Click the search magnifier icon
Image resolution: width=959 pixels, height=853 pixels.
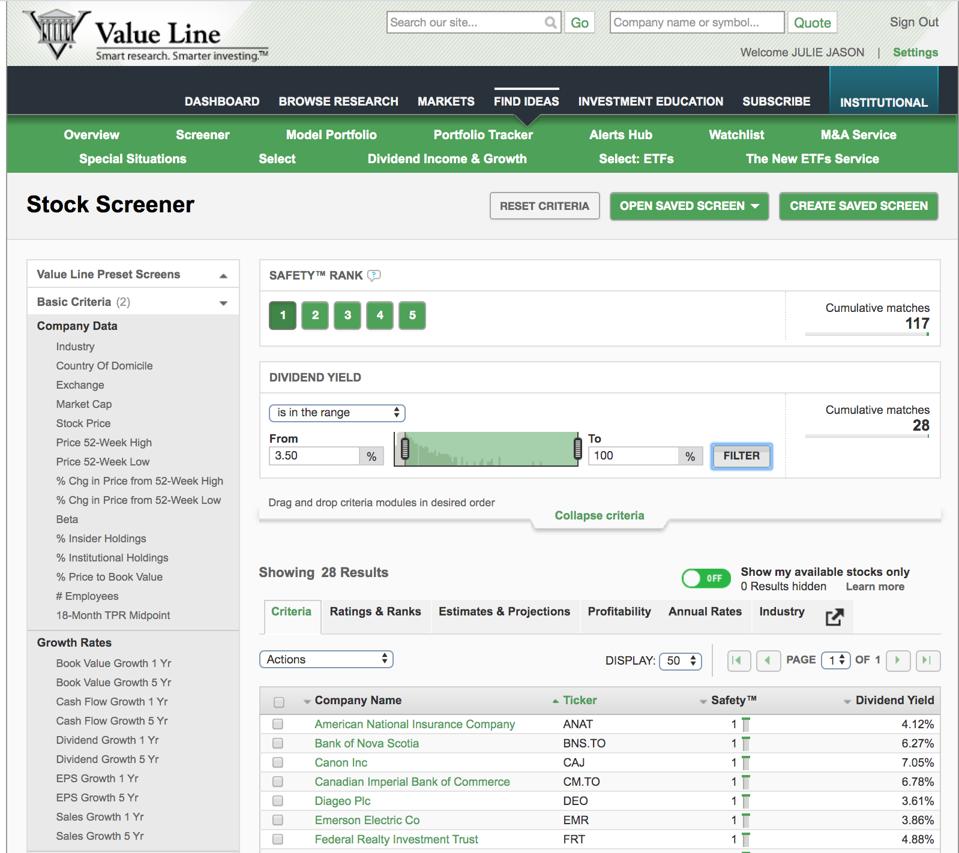coord(550,23)
